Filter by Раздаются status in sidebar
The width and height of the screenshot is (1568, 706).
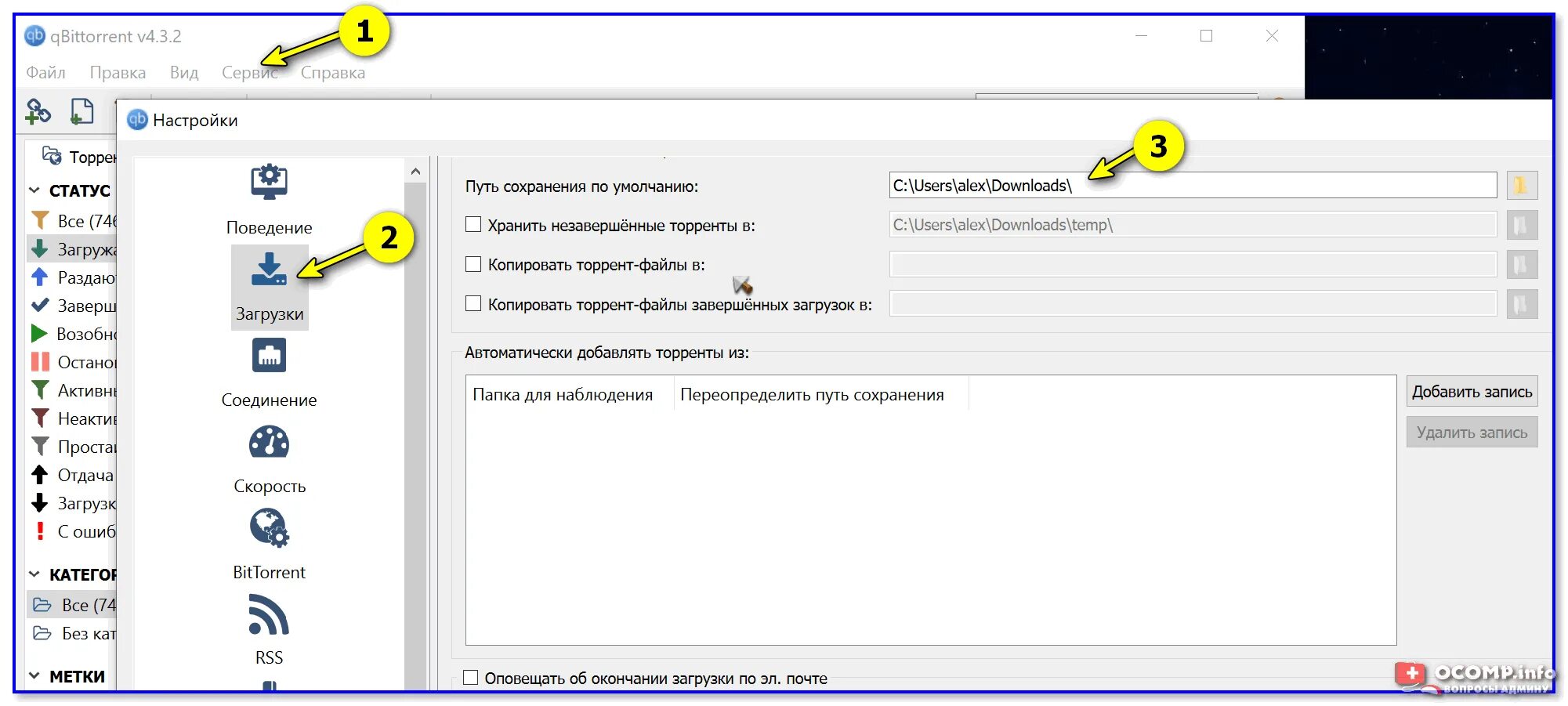click(73, 277)
